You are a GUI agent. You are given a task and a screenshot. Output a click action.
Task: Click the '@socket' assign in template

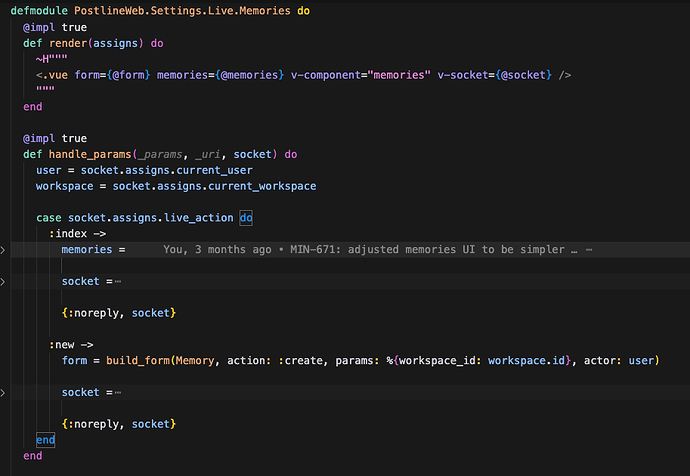pos(523,75)
